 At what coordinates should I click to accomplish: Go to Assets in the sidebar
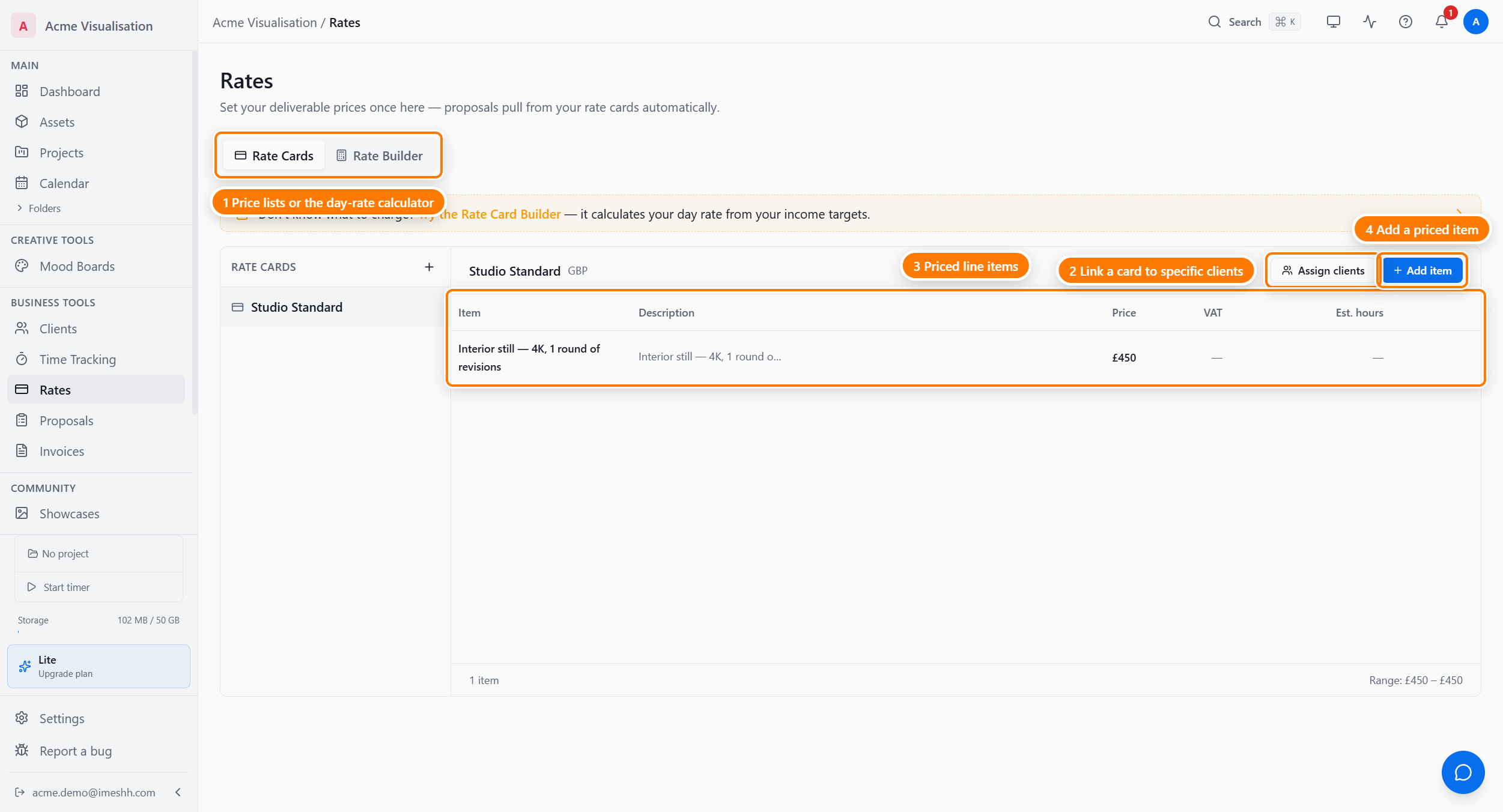click(96, 122)
